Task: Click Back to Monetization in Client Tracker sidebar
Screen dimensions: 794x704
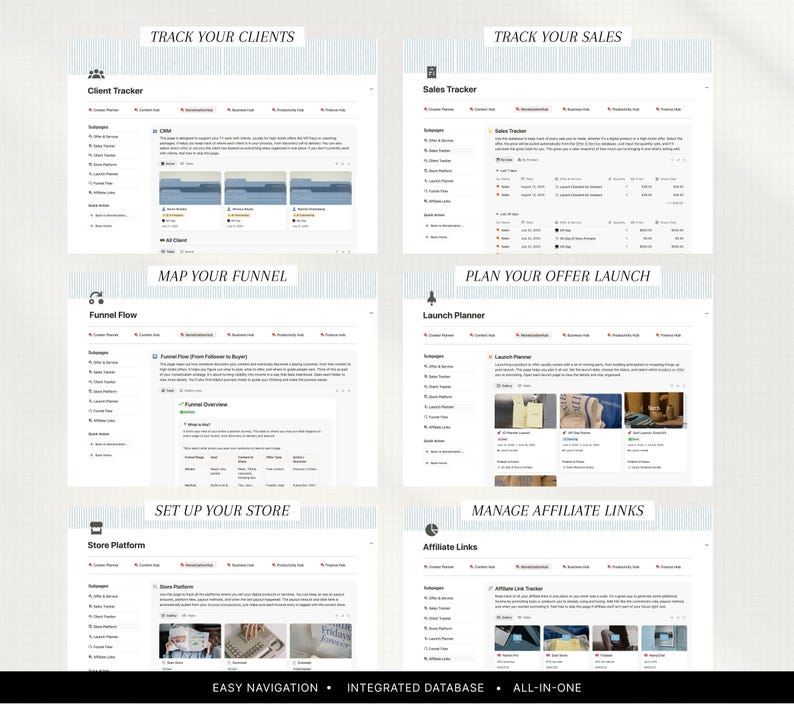Action: click(x=109, y=215)
